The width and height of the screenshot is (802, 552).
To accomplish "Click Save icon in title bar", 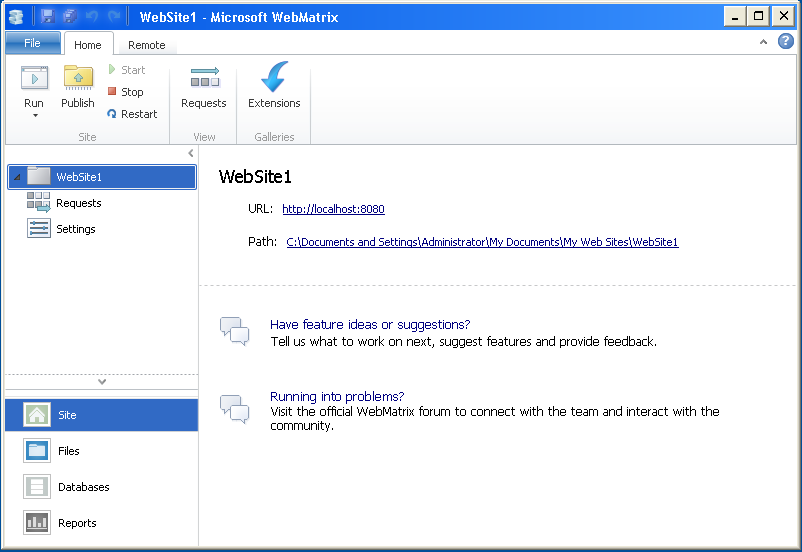I will (48, 16).
